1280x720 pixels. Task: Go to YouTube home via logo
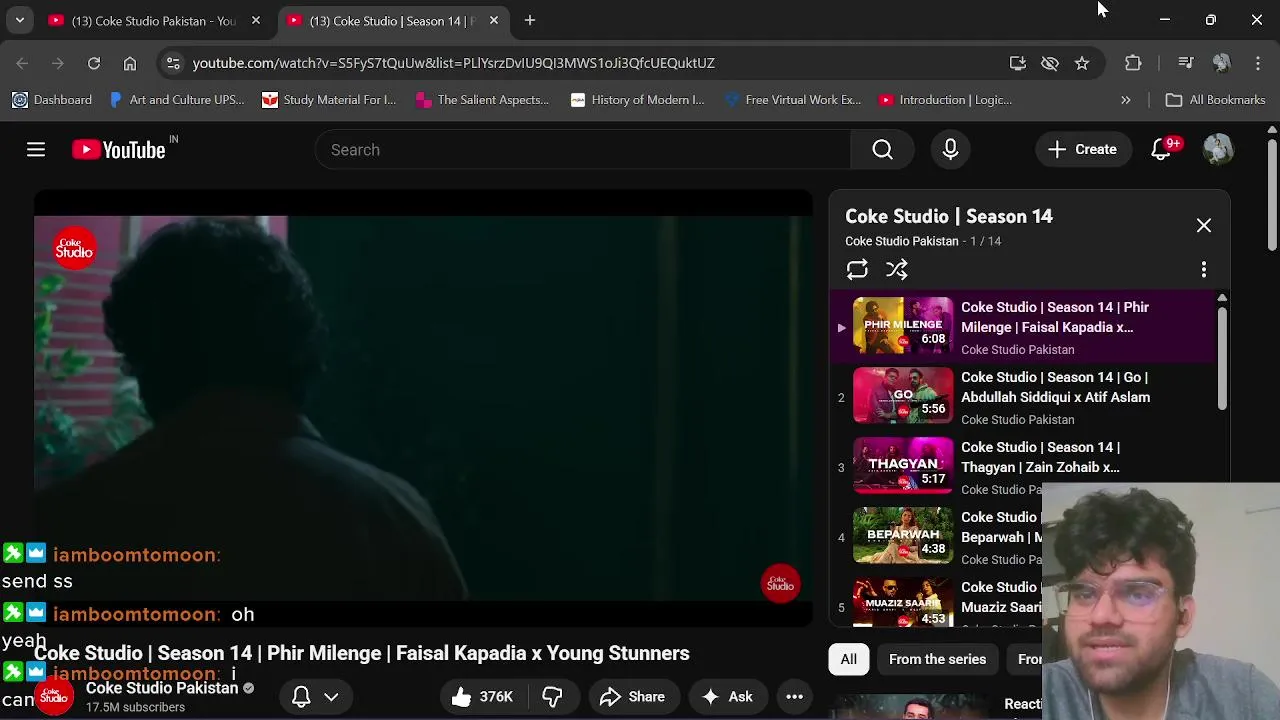[x=119, y=150]
